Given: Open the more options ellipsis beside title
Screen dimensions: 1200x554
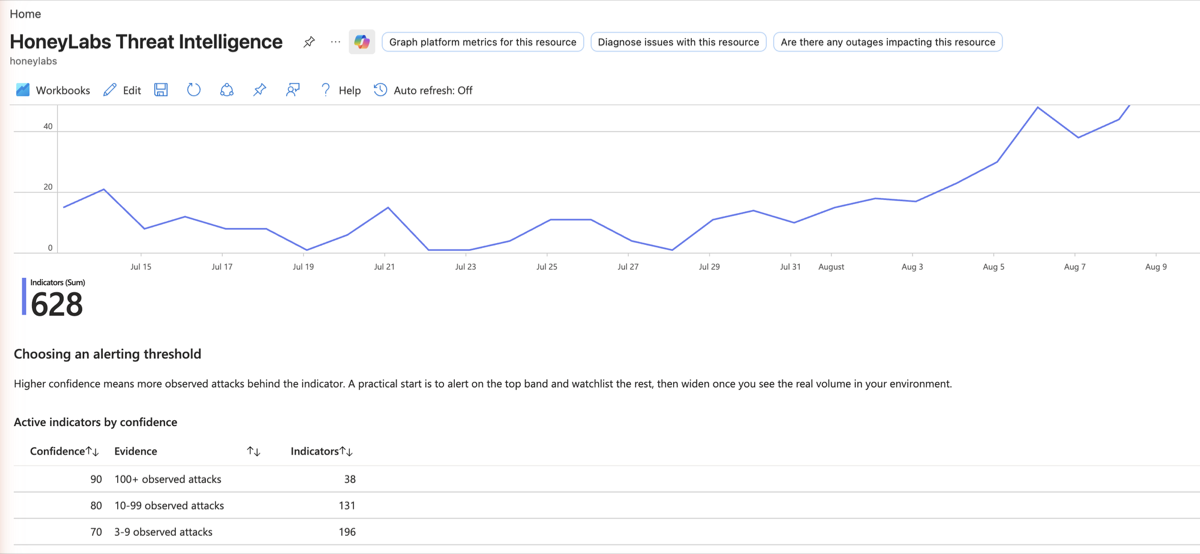Looking at the screenshot, I should click(x=335, y=42).
